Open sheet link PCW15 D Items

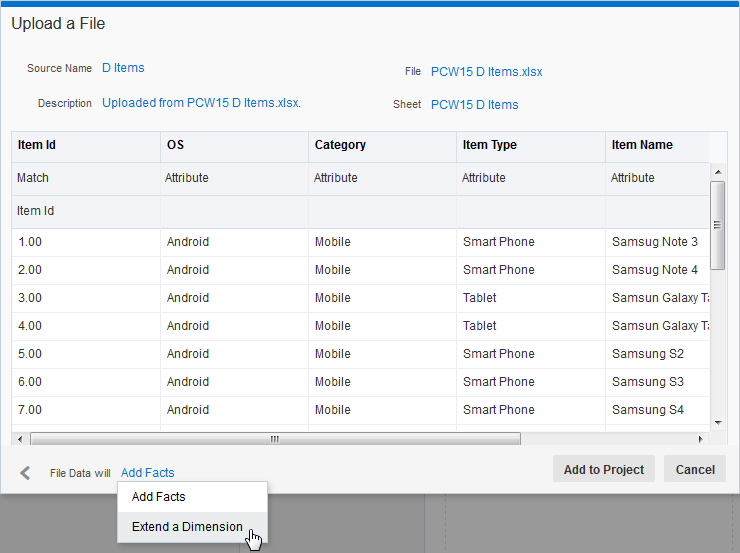[474, 105]
